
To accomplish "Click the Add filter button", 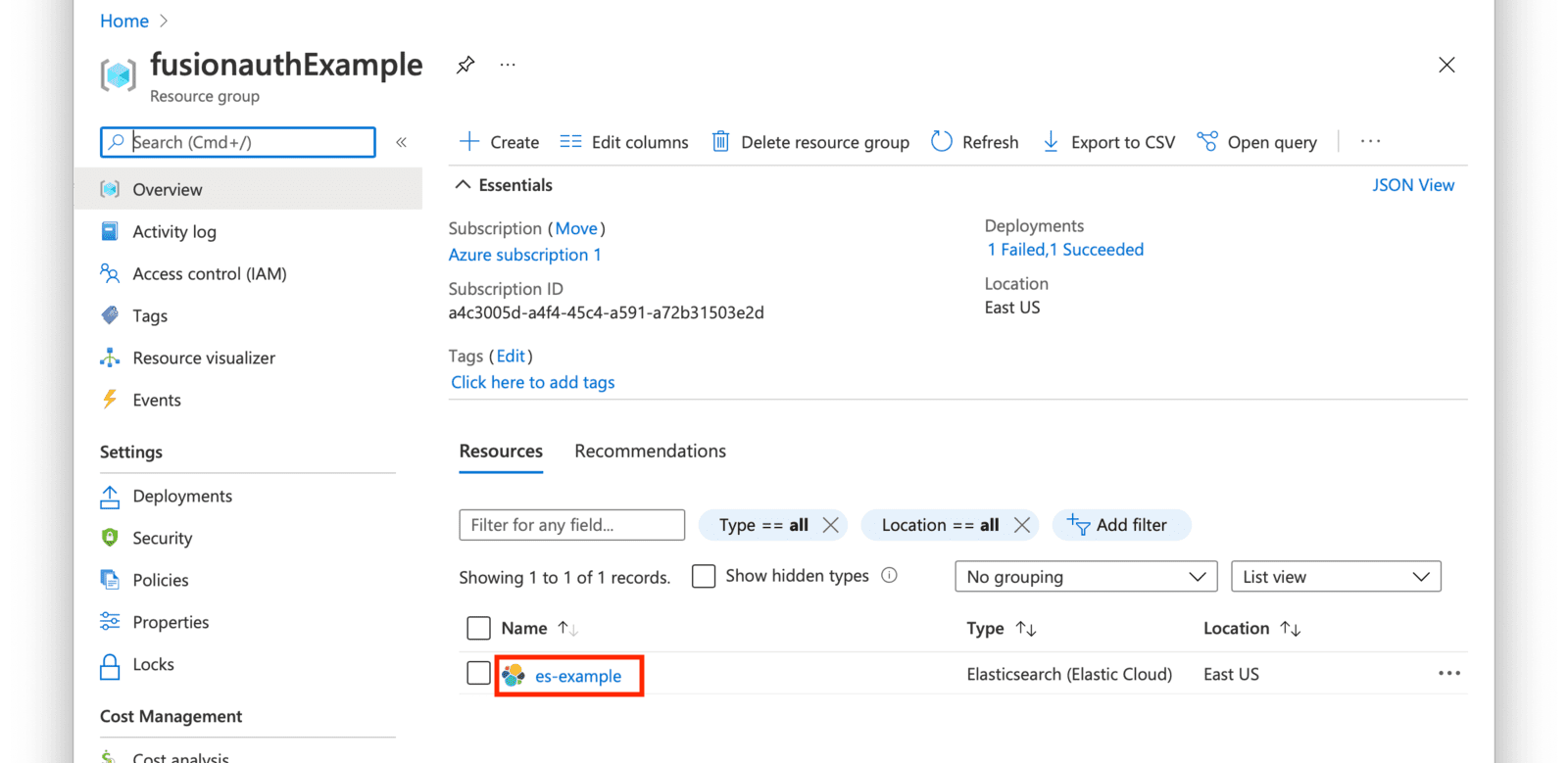I will point(1122,525).
